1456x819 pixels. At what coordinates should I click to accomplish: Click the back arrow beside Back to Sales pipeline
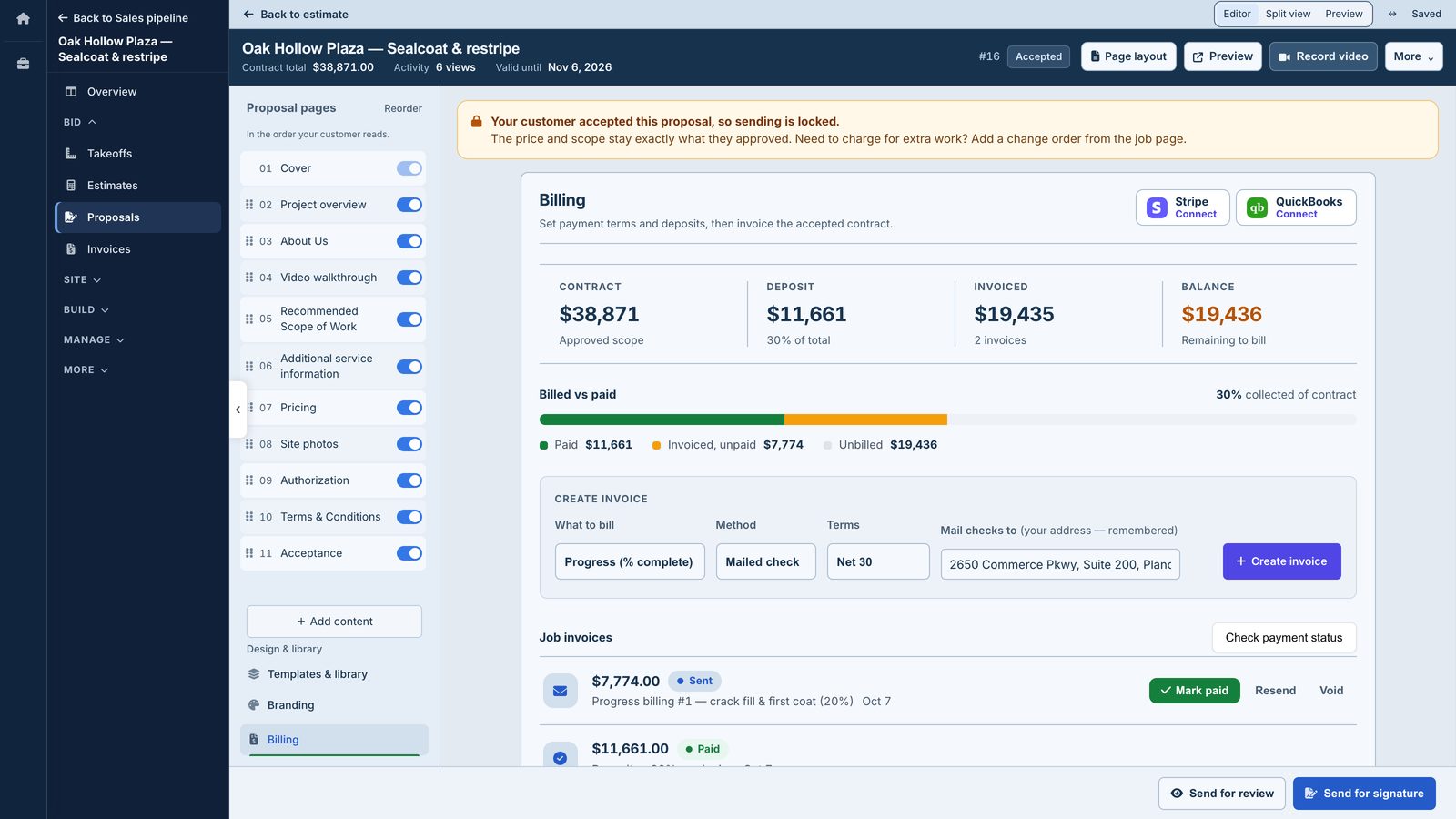tap(63, 18)
